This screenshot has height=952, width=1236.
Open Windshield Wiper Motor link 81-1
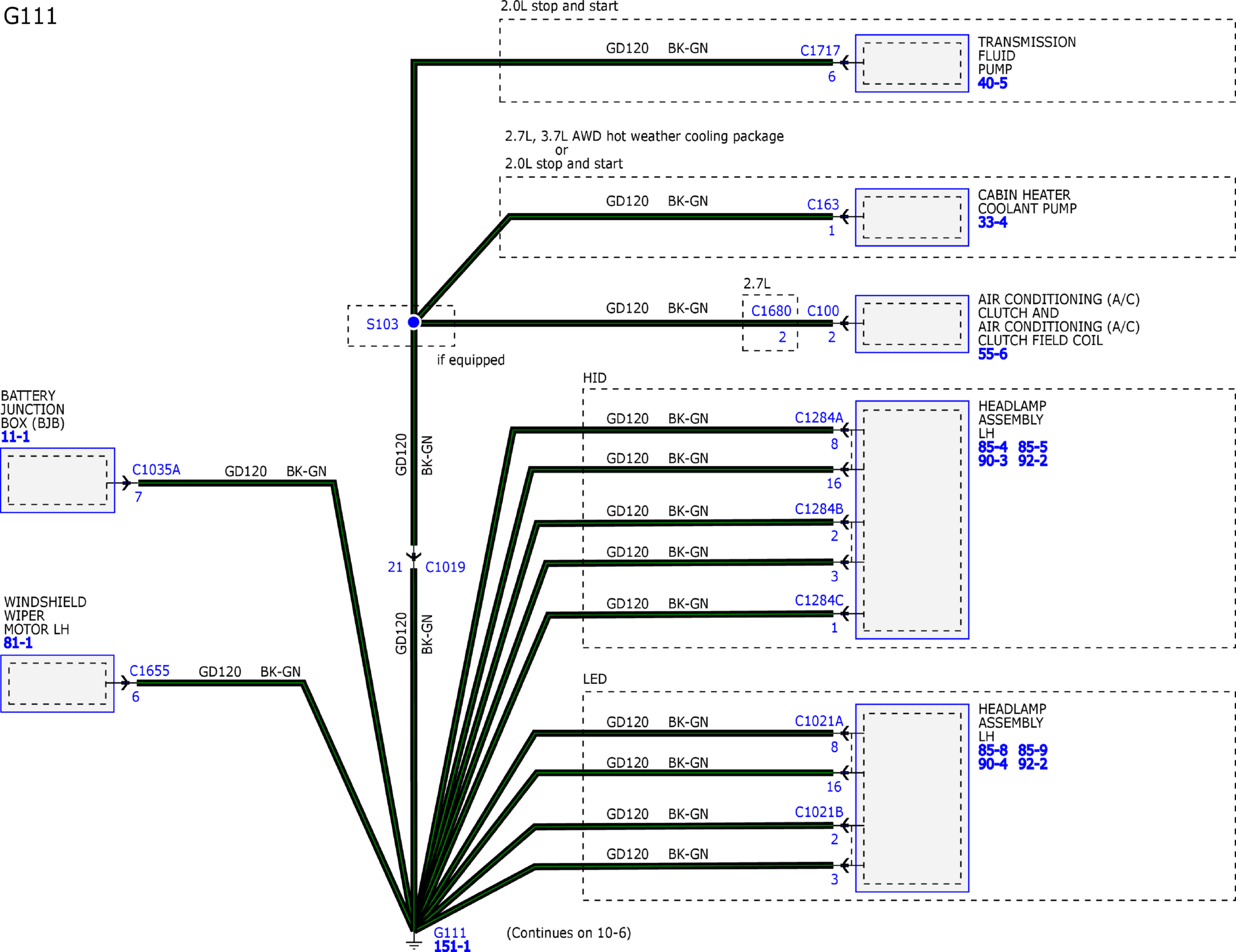pyautogui.click(x=18, y=643)
